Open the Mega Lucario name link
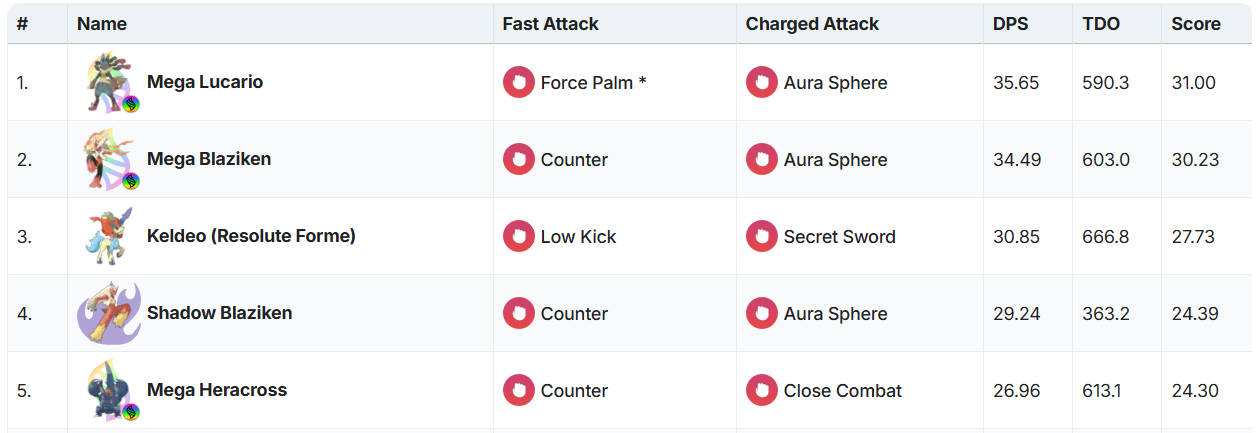Viewport: 1257px width, 433px height. [205, 82]
